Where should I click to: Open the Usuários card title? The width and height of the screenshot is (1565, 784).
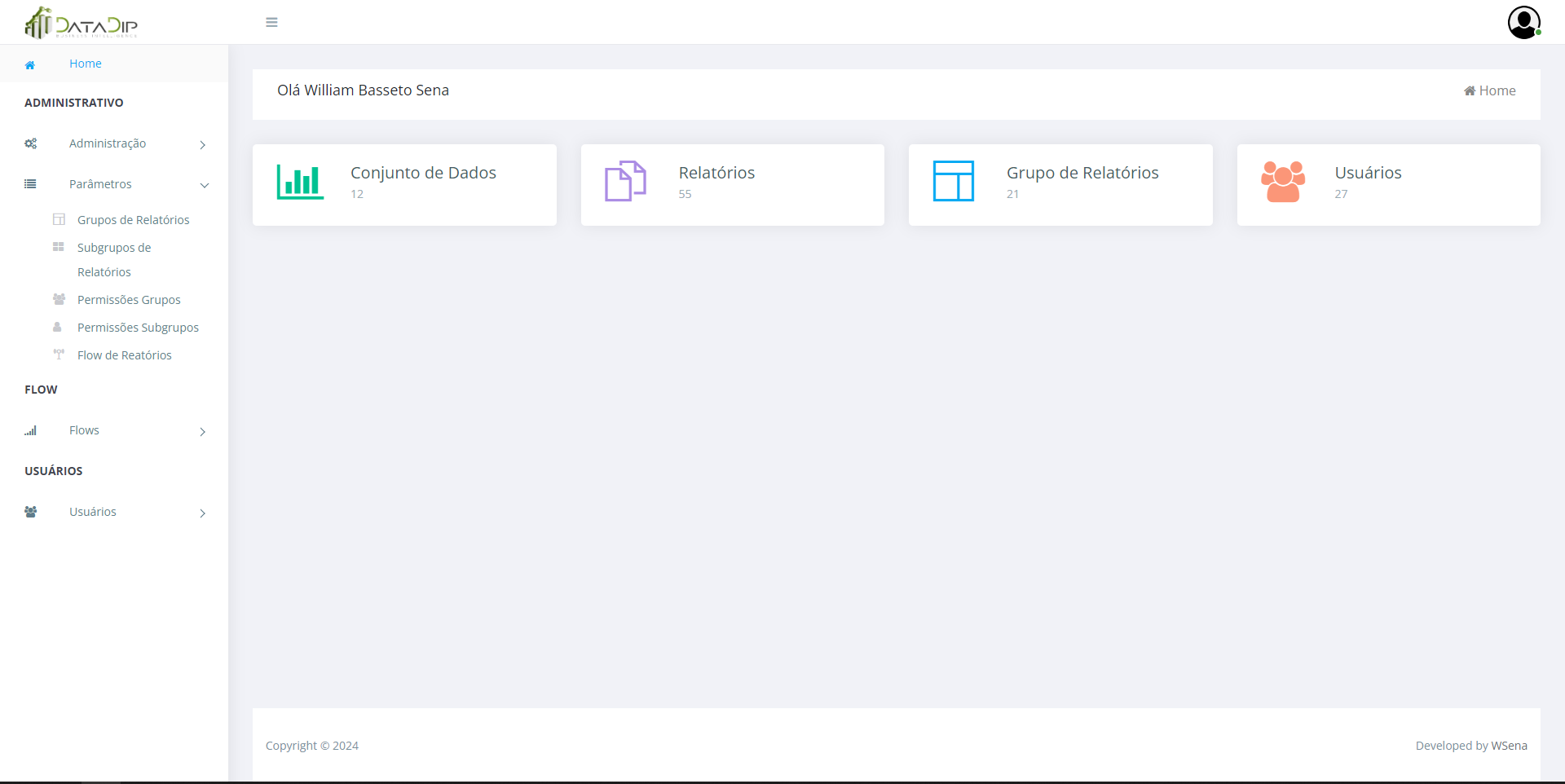pyautogui.click(x=1368, y=173)
